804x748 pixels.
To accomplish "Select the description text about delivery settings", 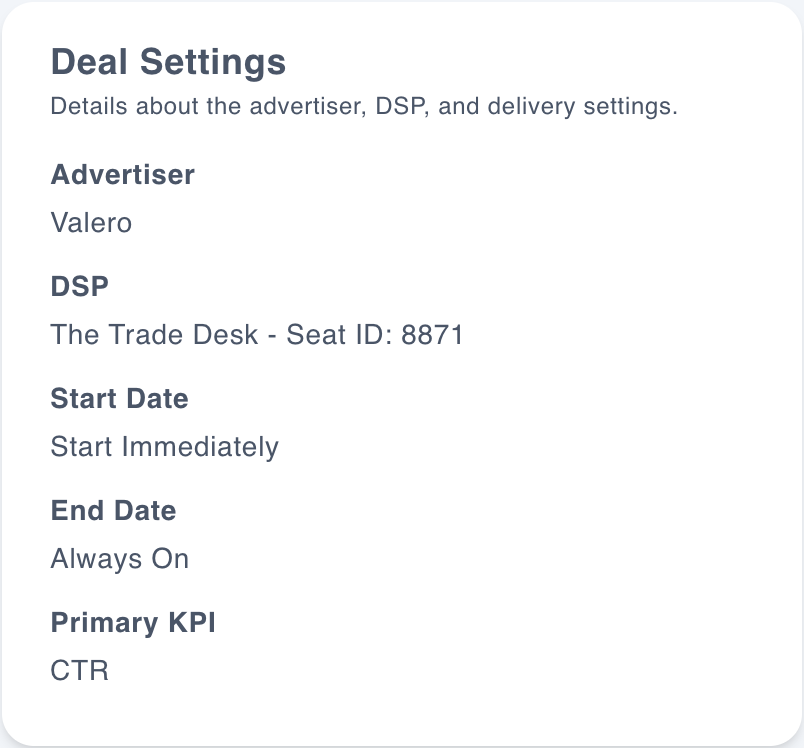I will click(364, 107).
